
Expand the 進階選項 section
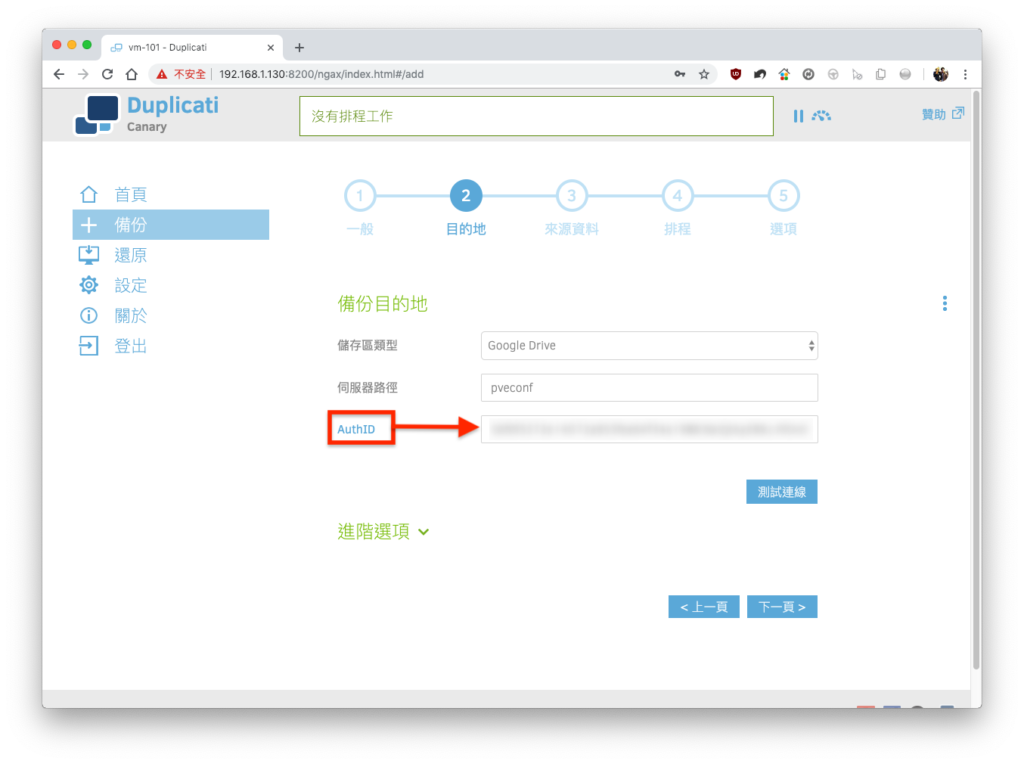click(383, 532)
